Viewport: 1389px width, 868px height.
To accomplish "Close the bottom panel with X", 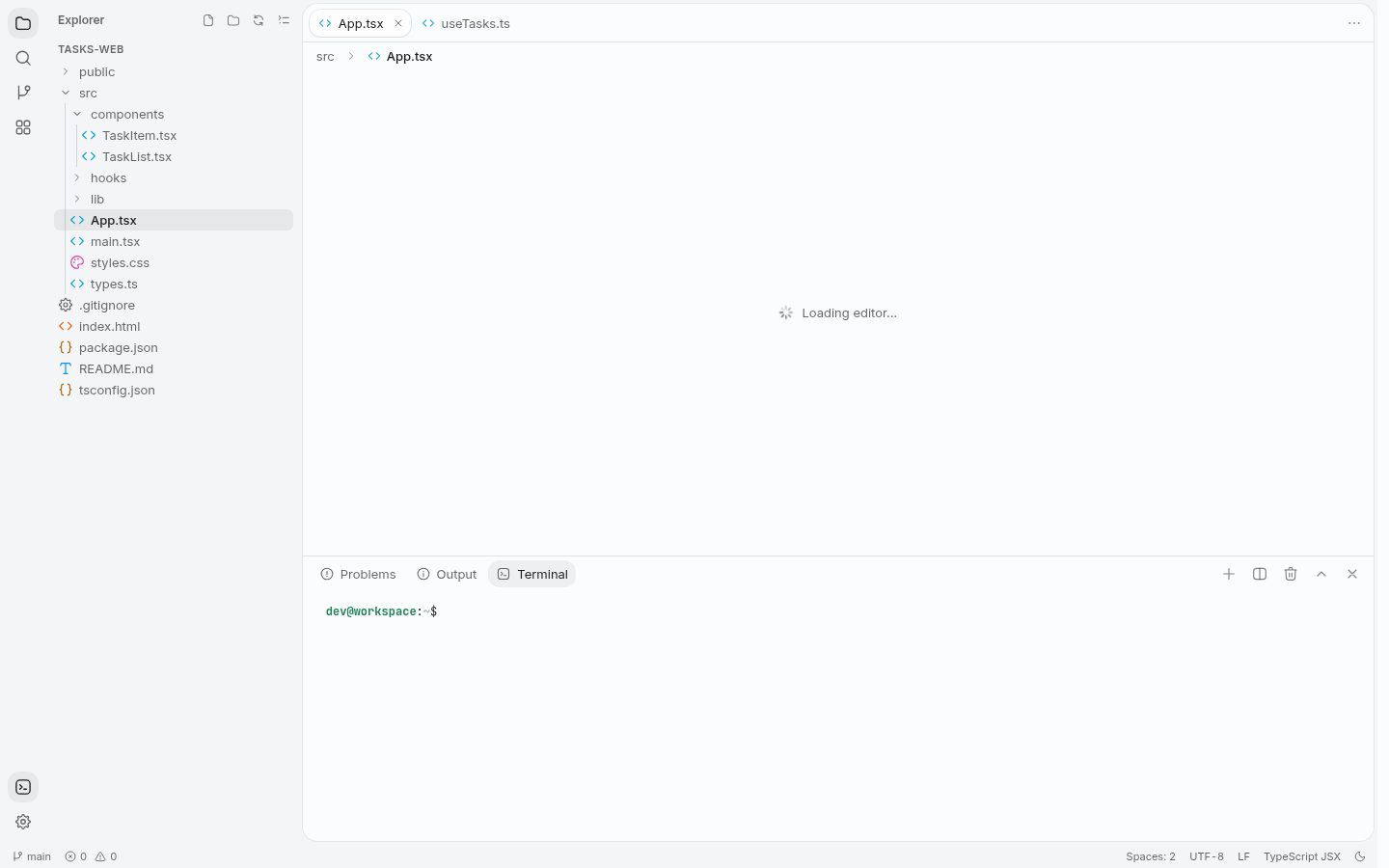I will tap(1352, 574).
